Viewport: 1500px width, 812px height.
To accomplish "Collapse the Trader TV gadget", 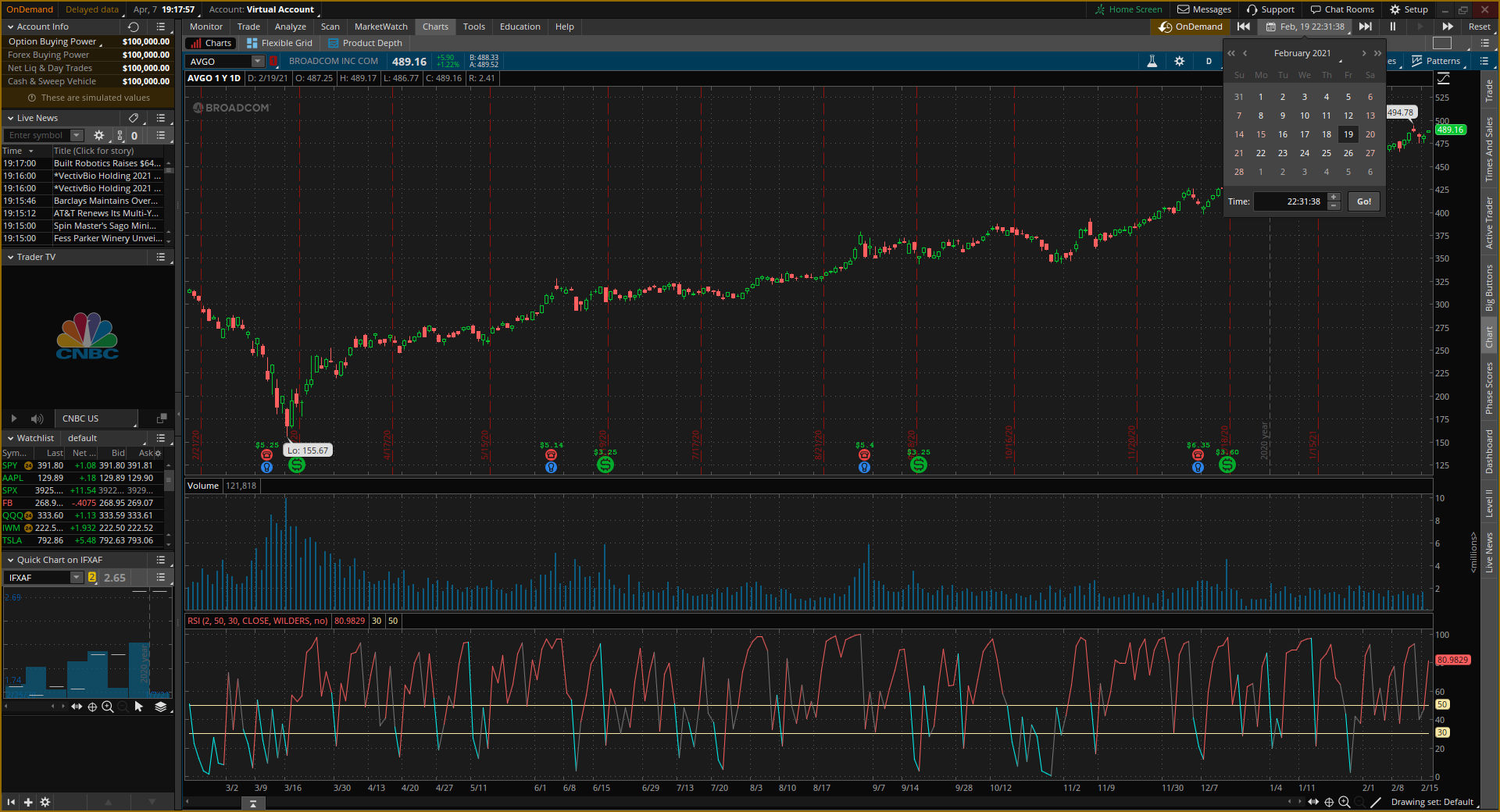I will (x=10, y=257).
